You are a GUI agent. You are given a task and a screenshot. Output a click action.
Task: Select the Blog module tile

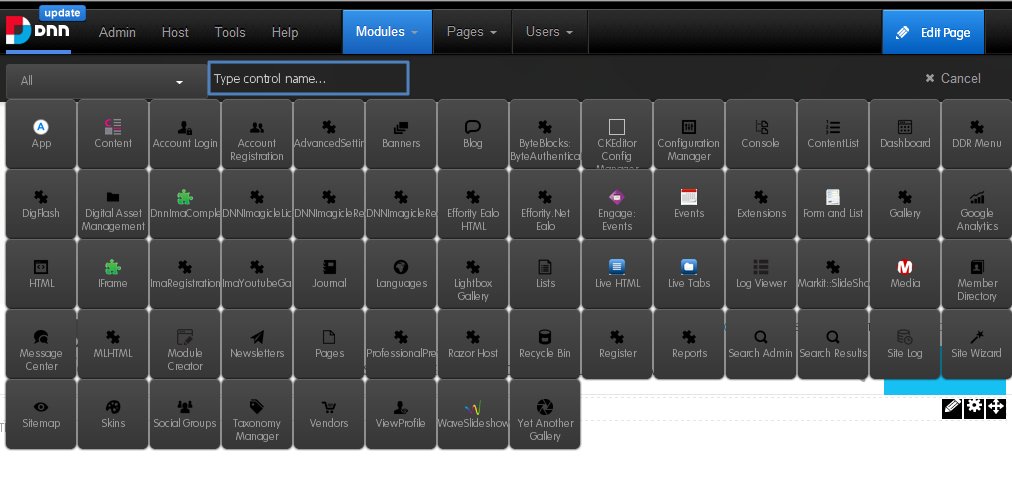pos(473,134)
